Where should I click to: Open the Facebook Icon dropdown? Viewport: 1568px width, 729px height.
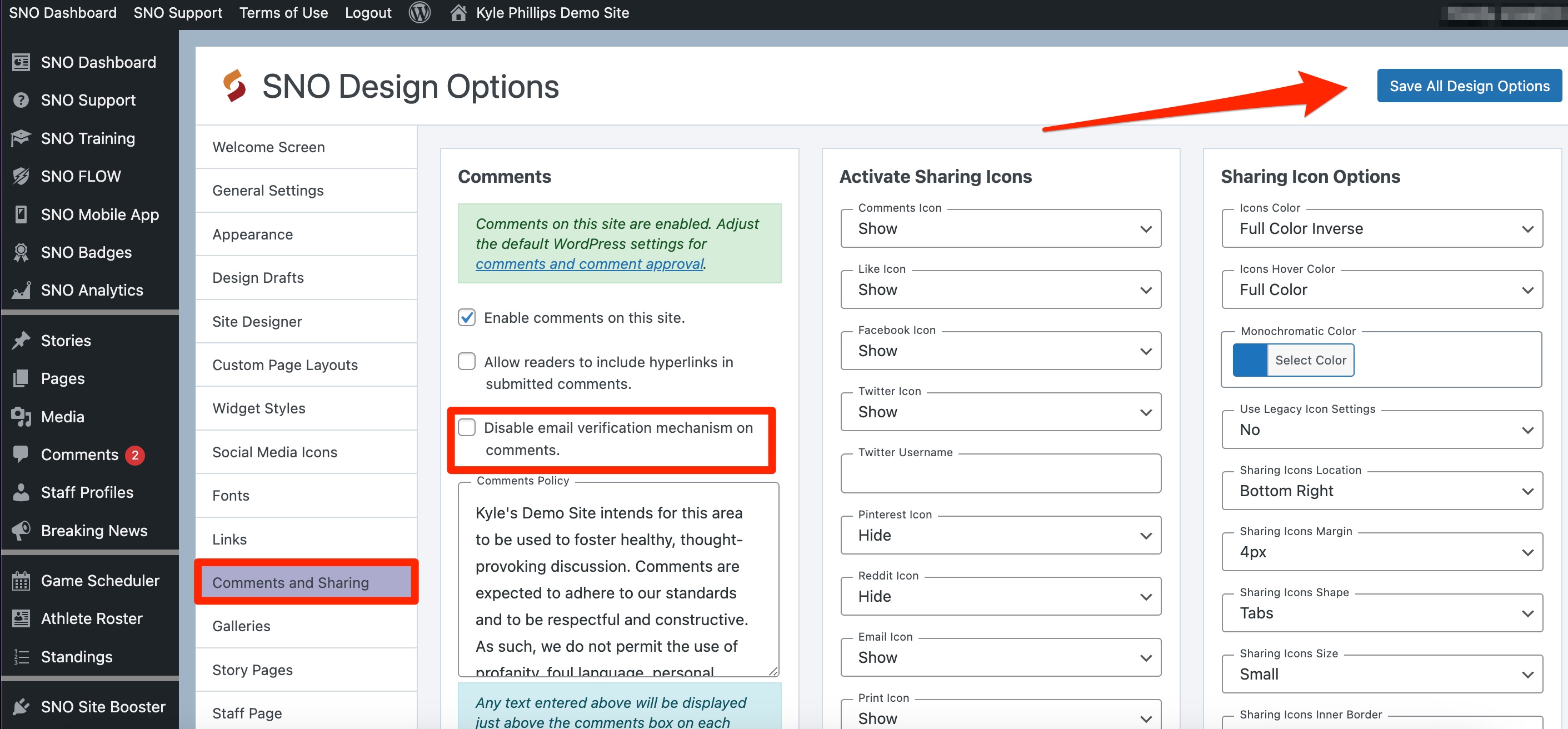coord(1000,351)
